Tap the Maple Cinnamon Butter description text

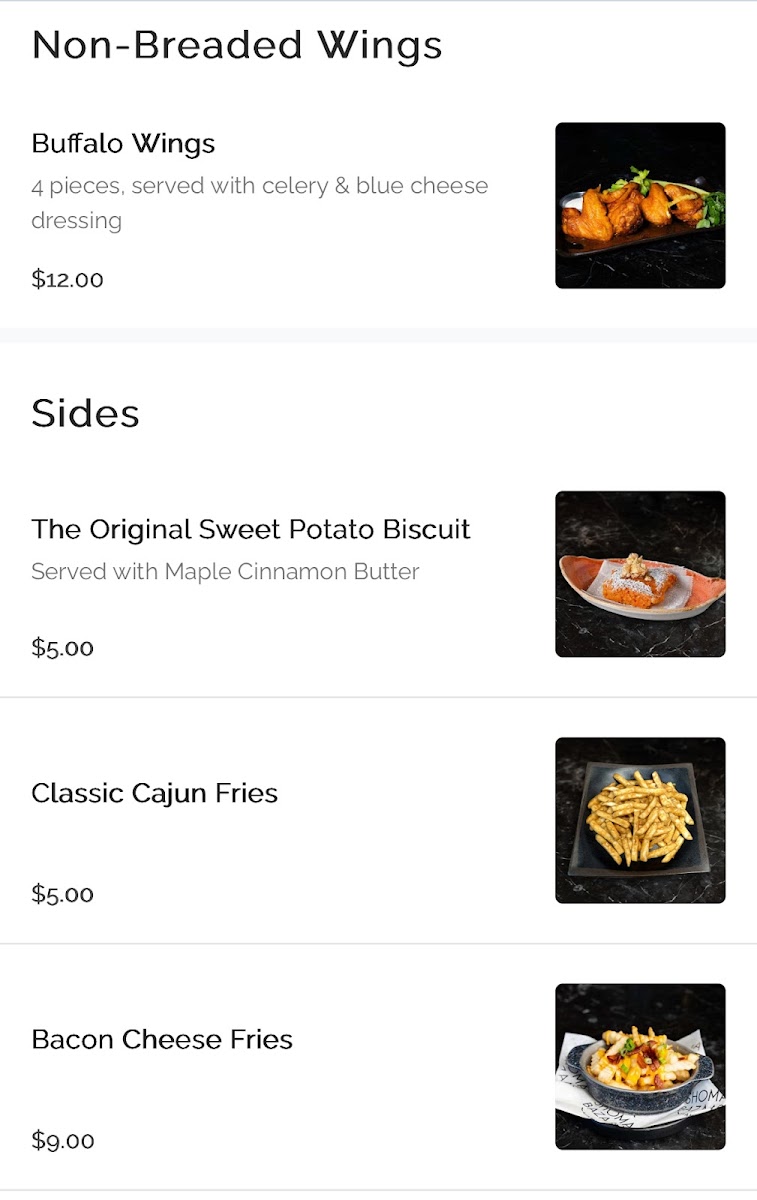[x=225, y=572]
